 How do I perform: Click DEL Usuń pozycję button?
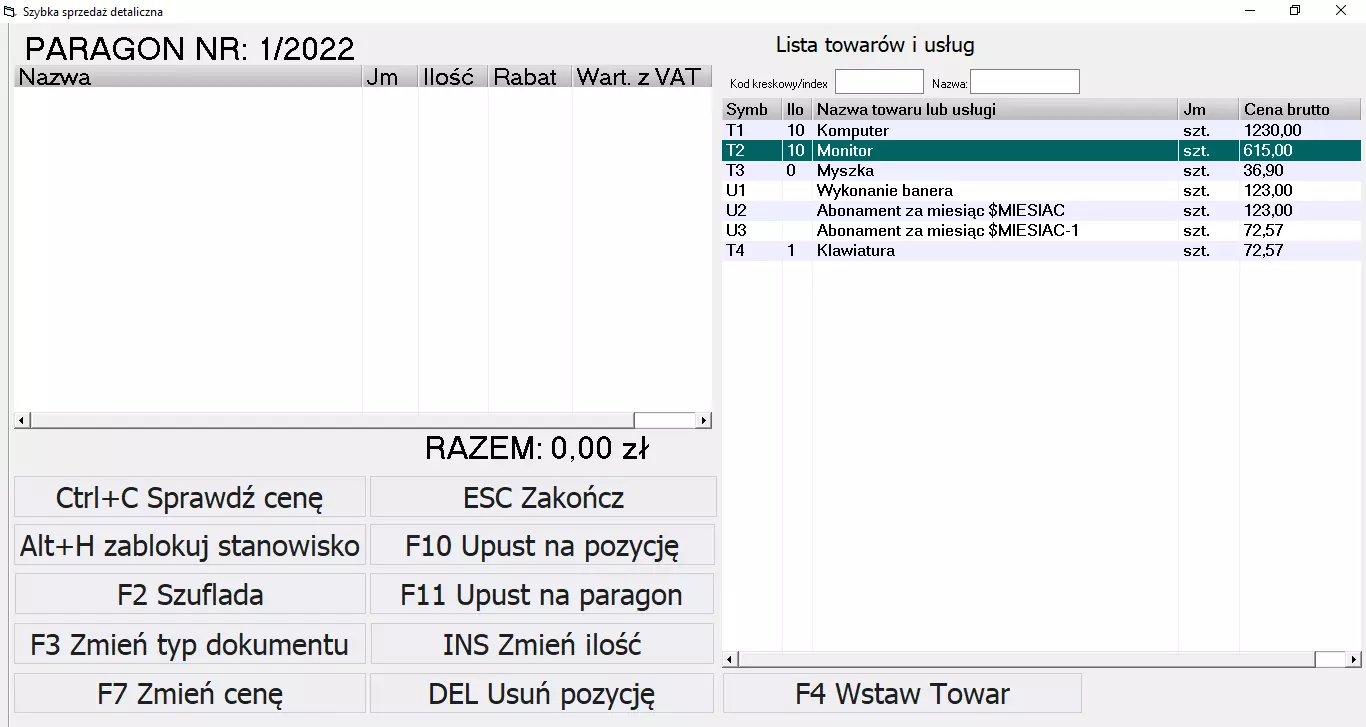pyautogui.click(x=542, y=693)
